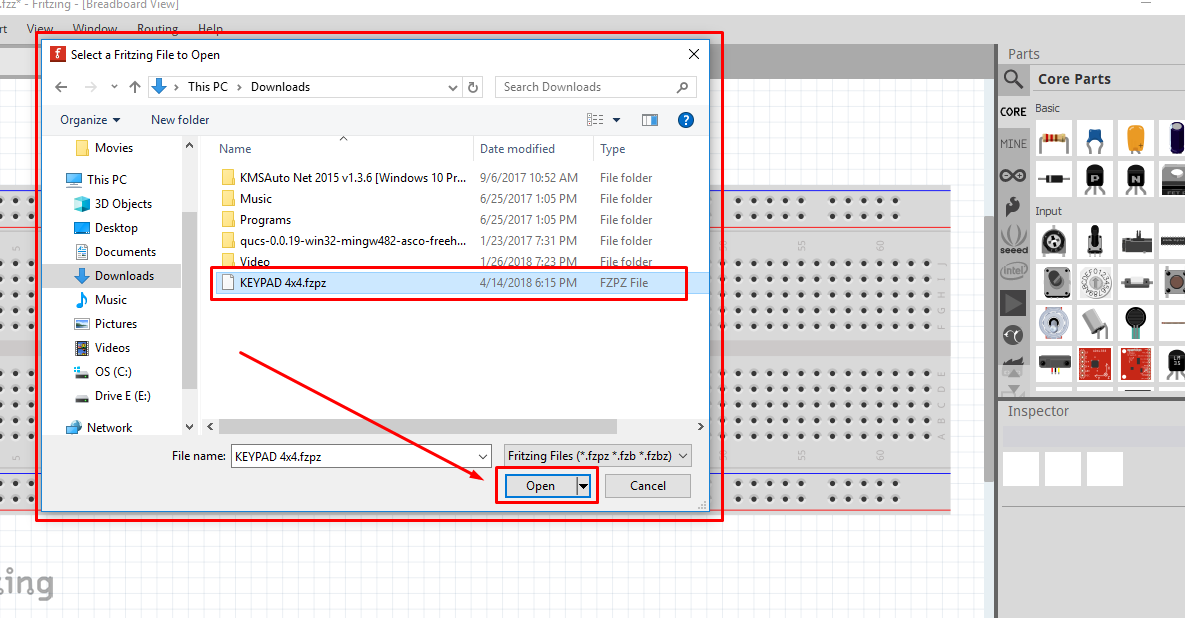Select the resistor part in Core Parts

pos(1054,139)
